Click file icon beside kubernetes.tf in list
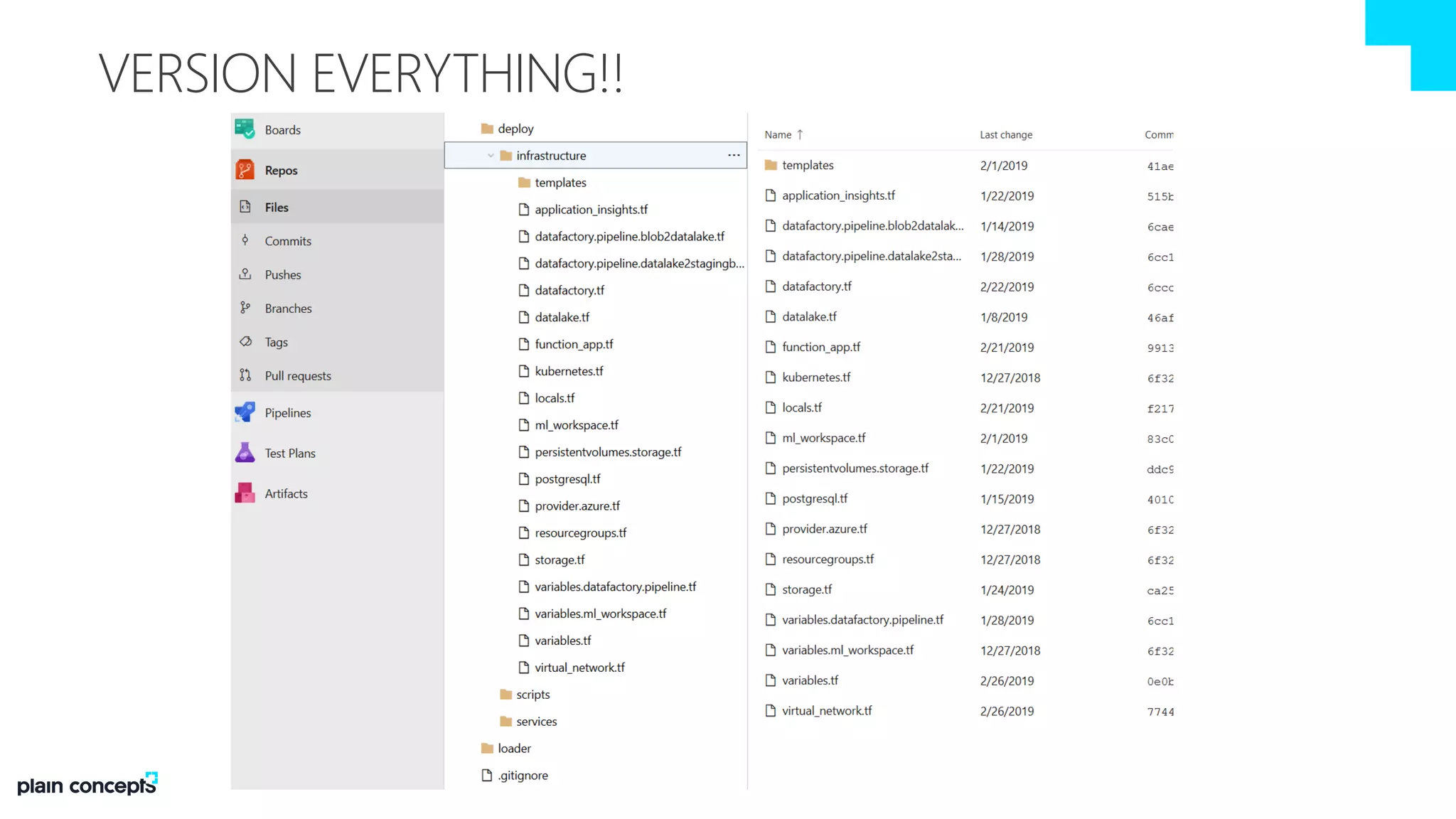 pos(771,378)
